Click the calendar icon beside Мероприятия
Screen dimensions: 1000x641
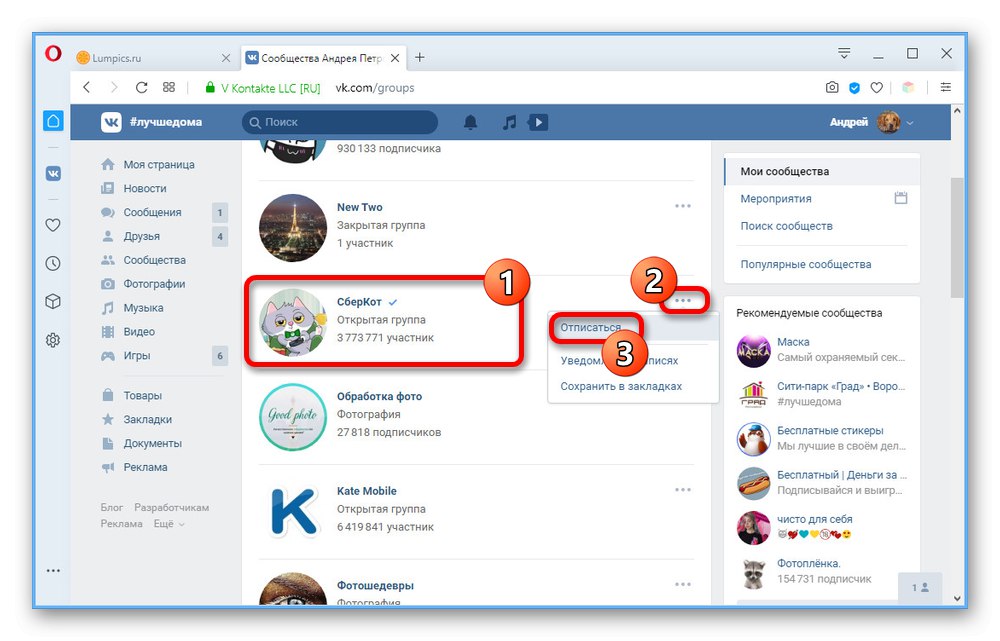tap(901, 198)
